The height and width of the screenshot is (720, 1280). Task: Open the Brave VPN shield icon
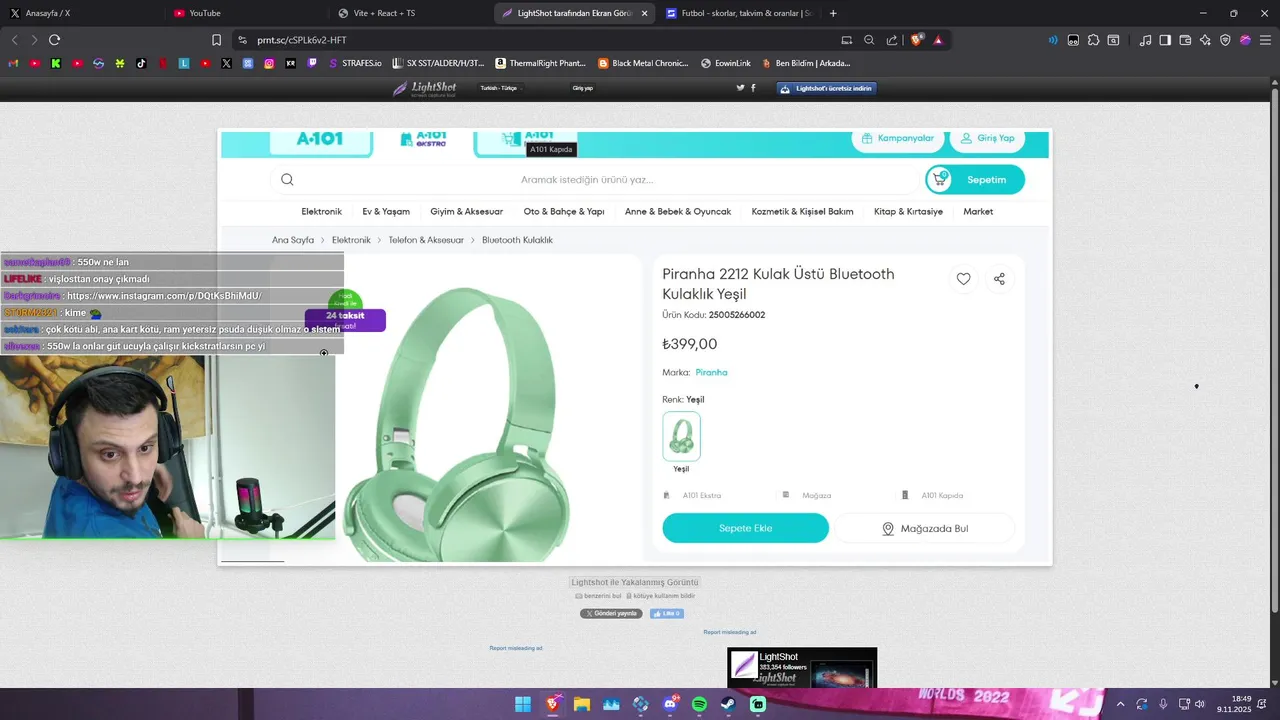tap(1225, 40)
